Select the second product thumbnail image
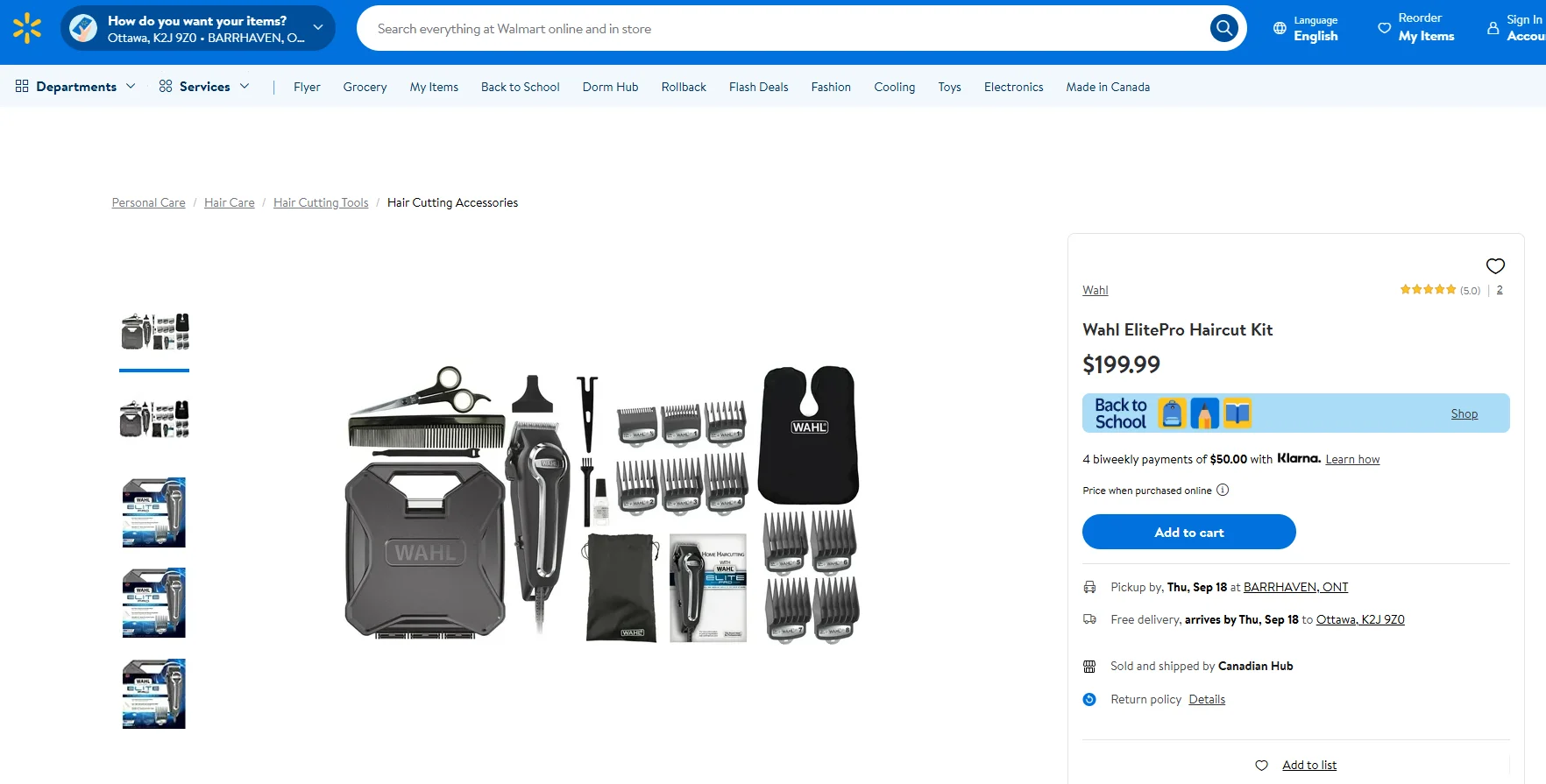Image resolution: width=1546 pixels, height=784 pixels. [x=154, y=420]
